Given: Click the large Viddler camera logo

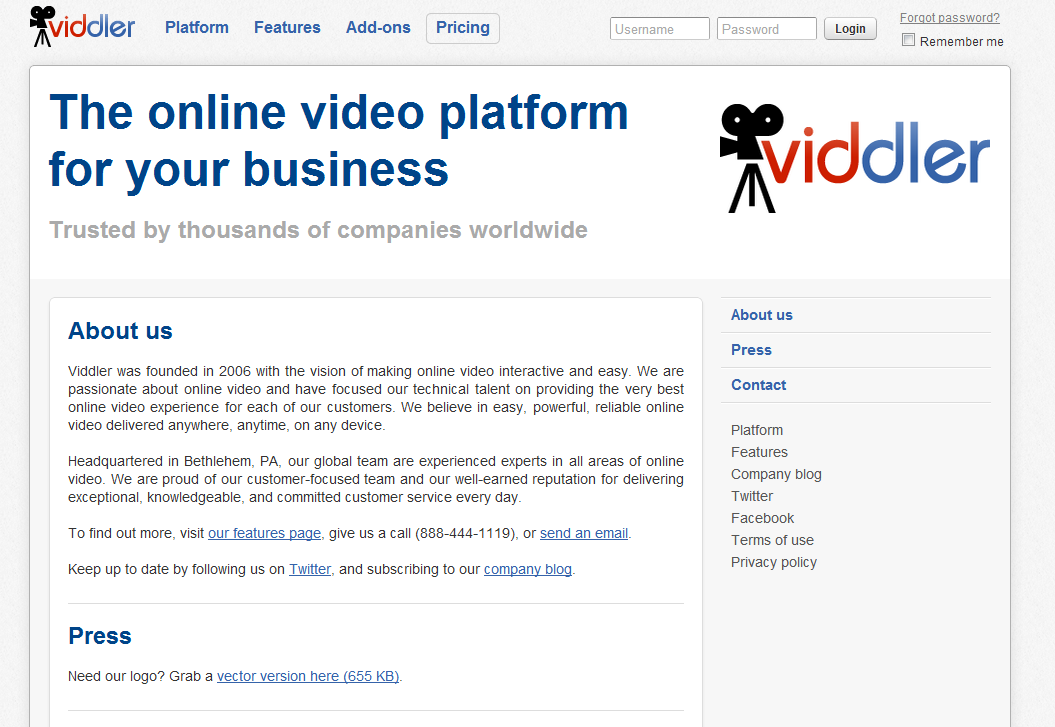Looking at the screenshot, I should [854, 159].
